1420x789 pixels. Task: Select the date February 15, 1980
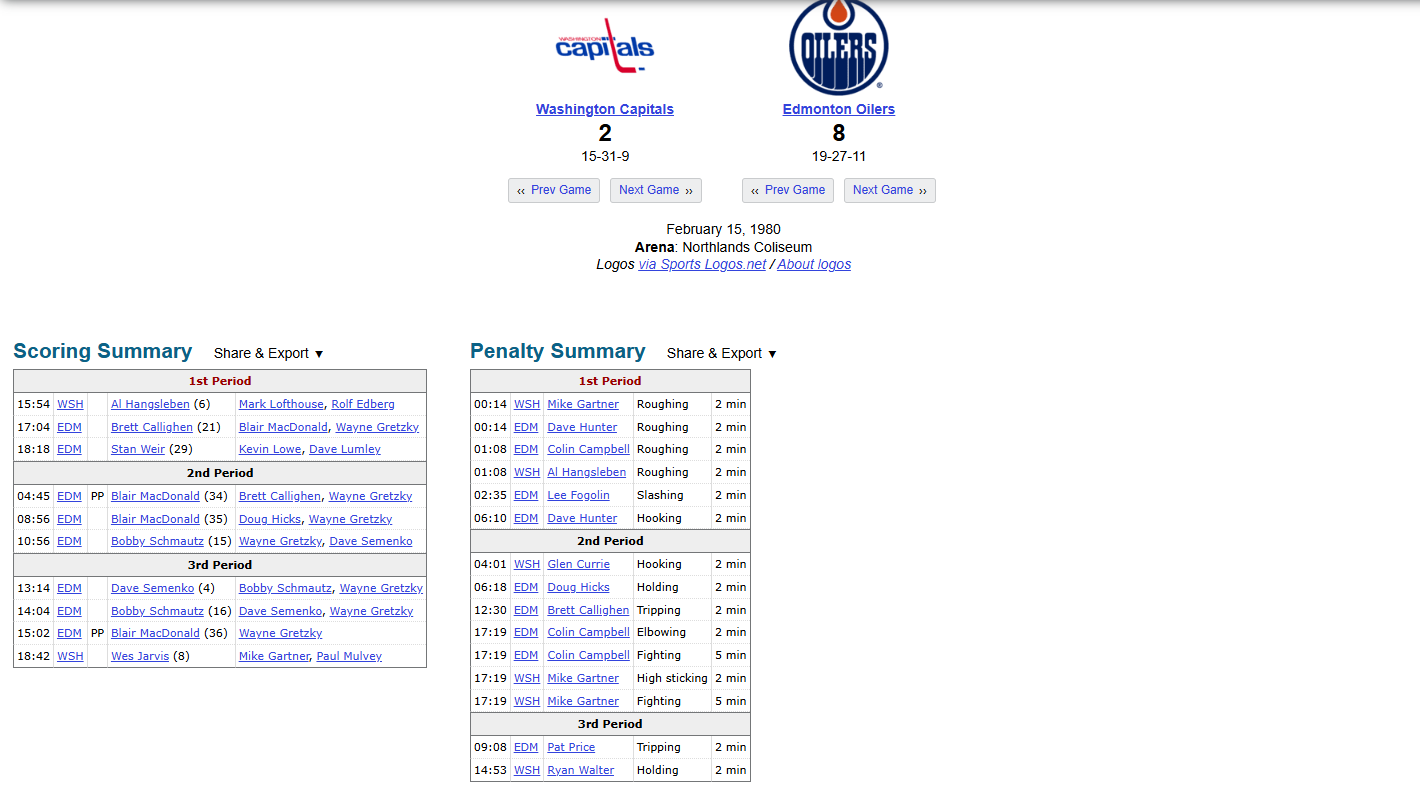pyautogui.click(x=724, y=229)
